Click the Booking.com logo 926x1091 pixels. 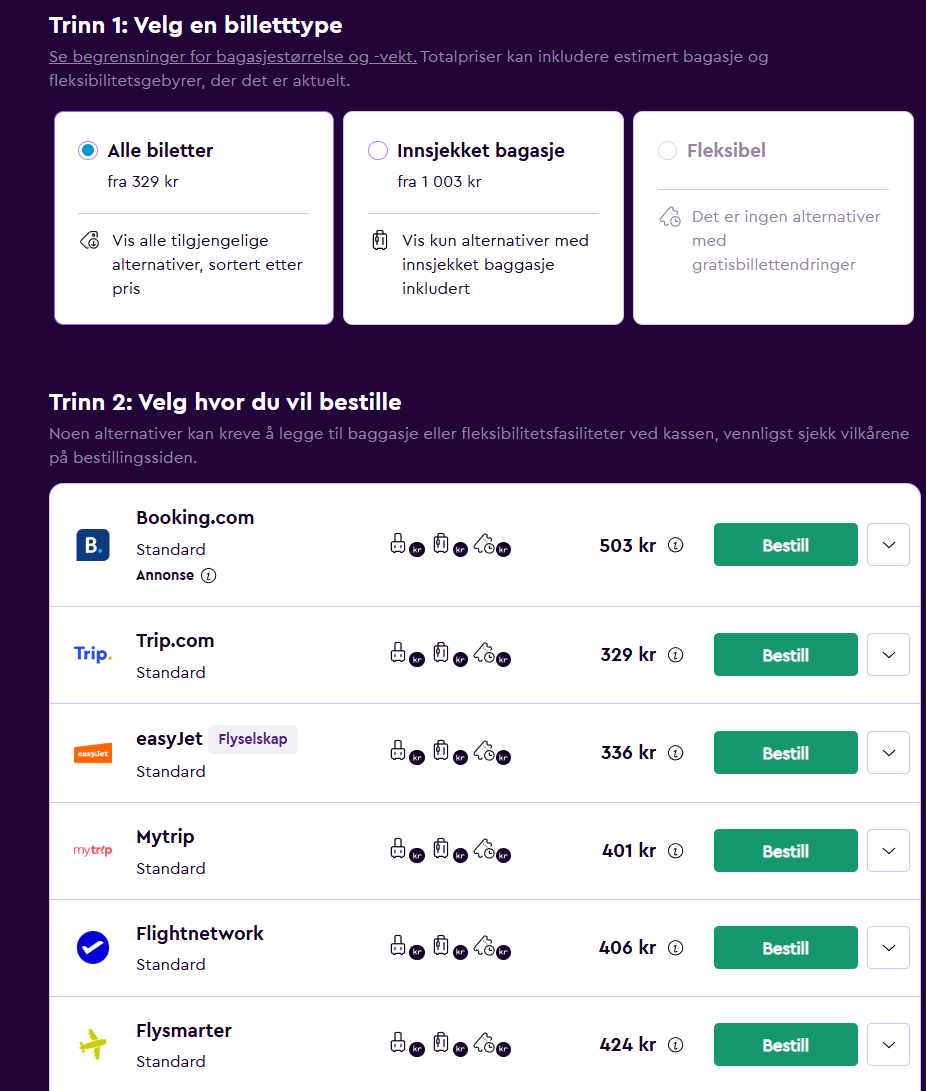[x=93, y=545]
